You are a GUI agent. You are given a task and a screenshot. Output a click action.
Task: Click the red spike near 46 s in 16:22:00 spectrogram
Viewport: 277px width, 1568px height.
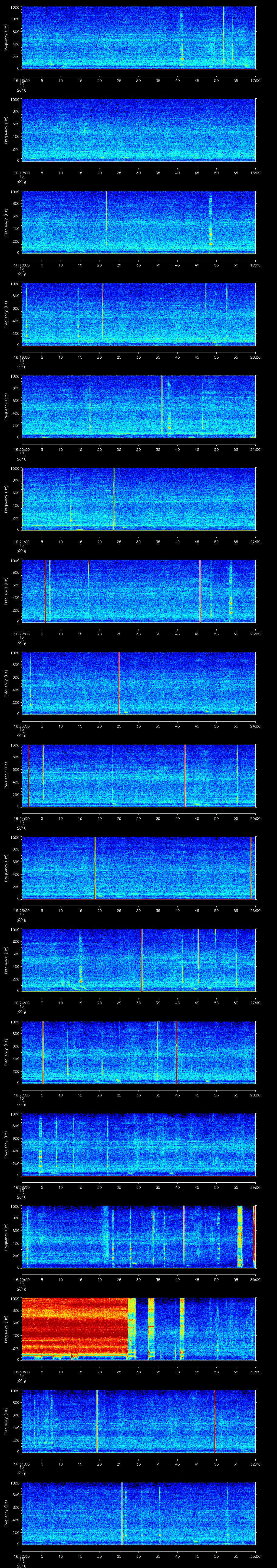[x=200, y=590]
